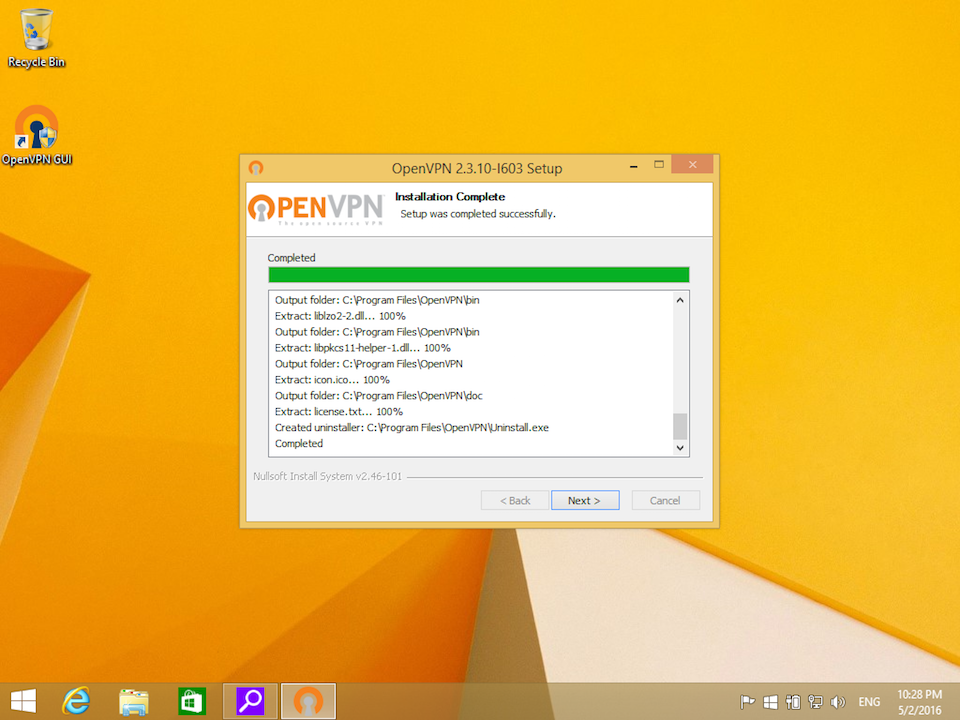Viewport: 960px width, 720px height.
Task: Click the green completed progress bar
Action: pos(479,274)
